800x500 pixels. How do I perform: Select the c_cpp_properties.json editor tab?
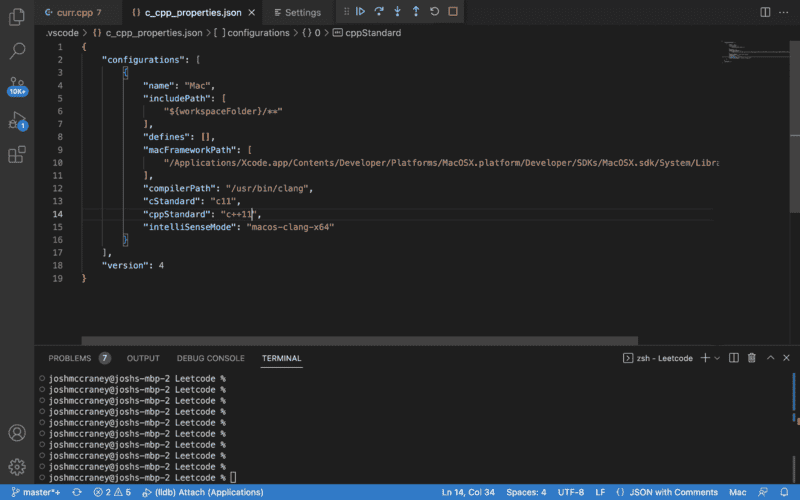(192, 12)
